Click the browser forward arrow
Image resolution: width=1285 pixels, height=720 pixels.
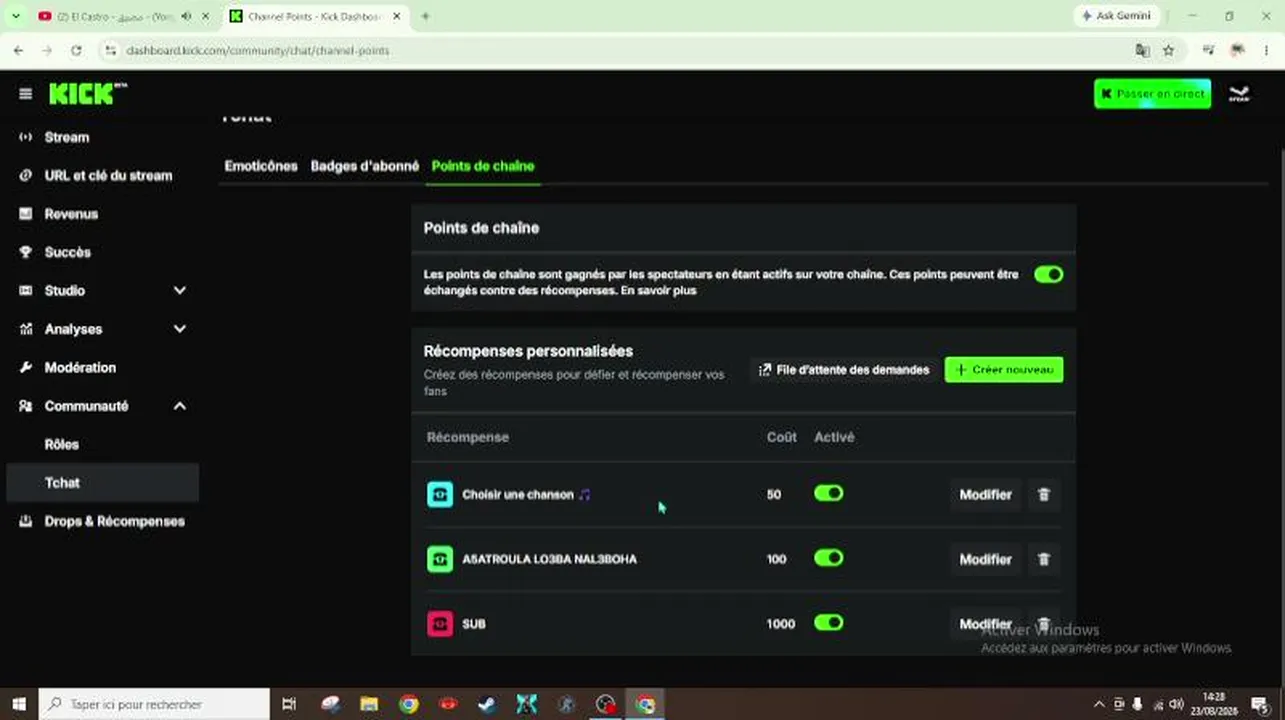47,50
